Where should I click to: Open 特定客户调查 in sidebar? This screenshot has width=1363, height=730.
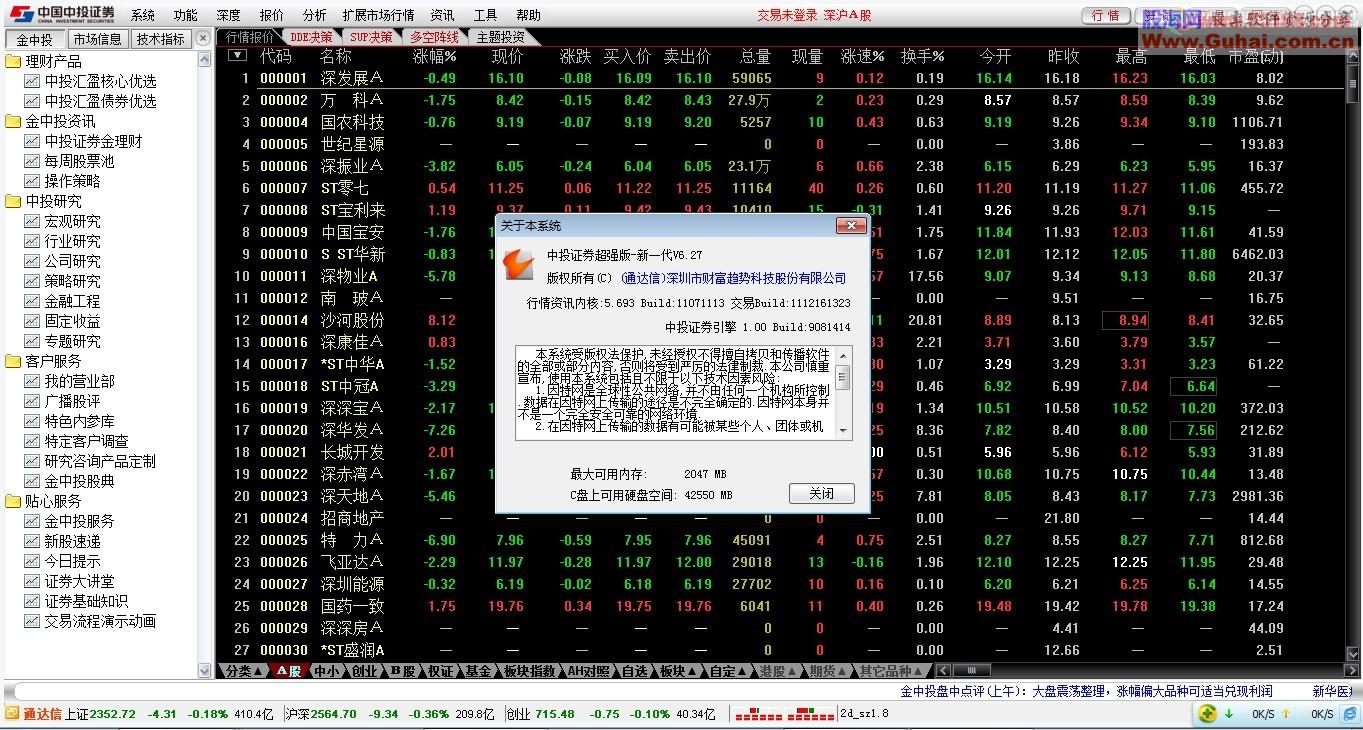point(86,441)
